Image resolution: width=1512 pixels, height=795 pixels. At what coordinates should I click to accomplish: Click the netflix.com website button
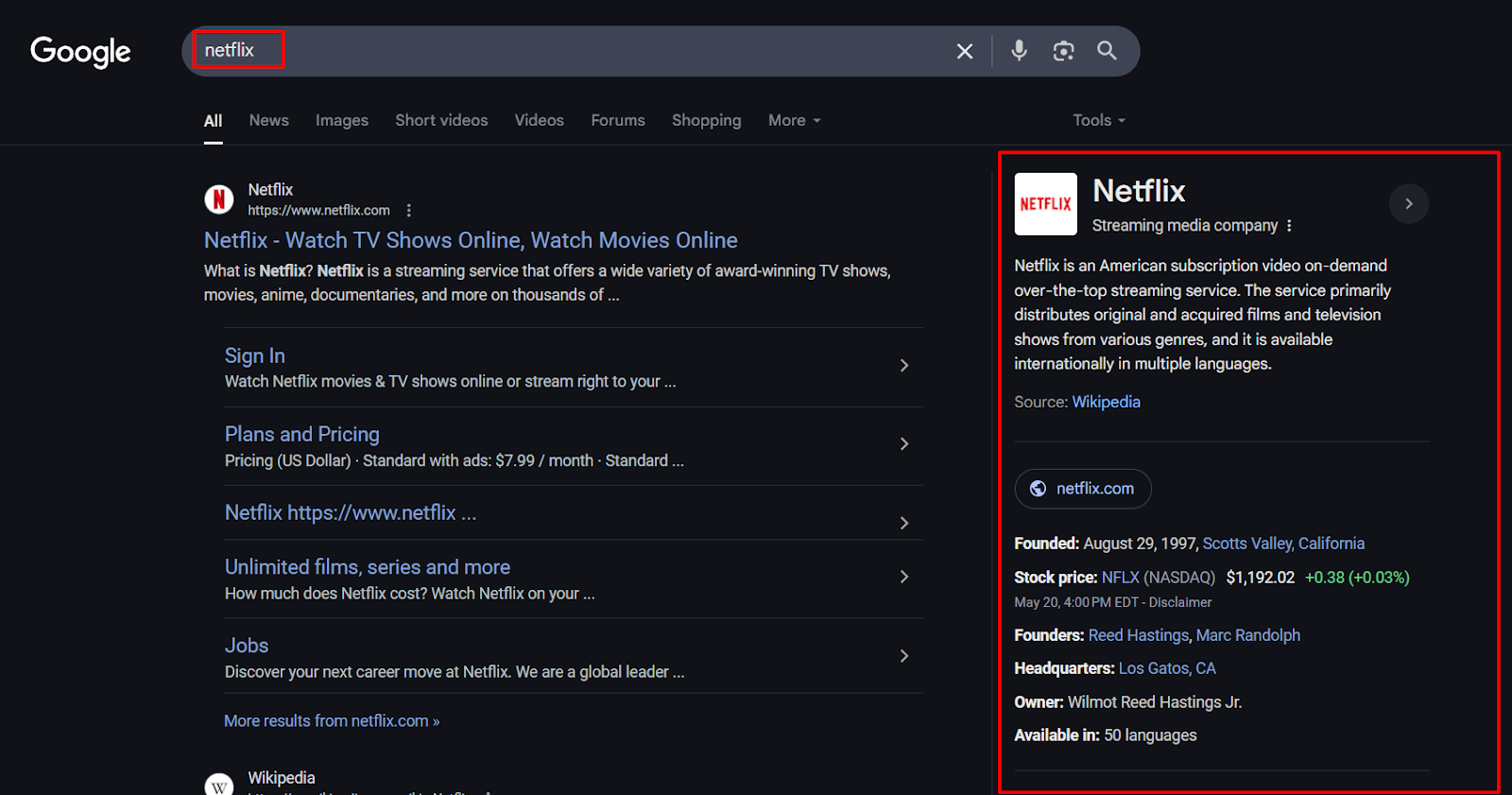tap(1083, 489)
